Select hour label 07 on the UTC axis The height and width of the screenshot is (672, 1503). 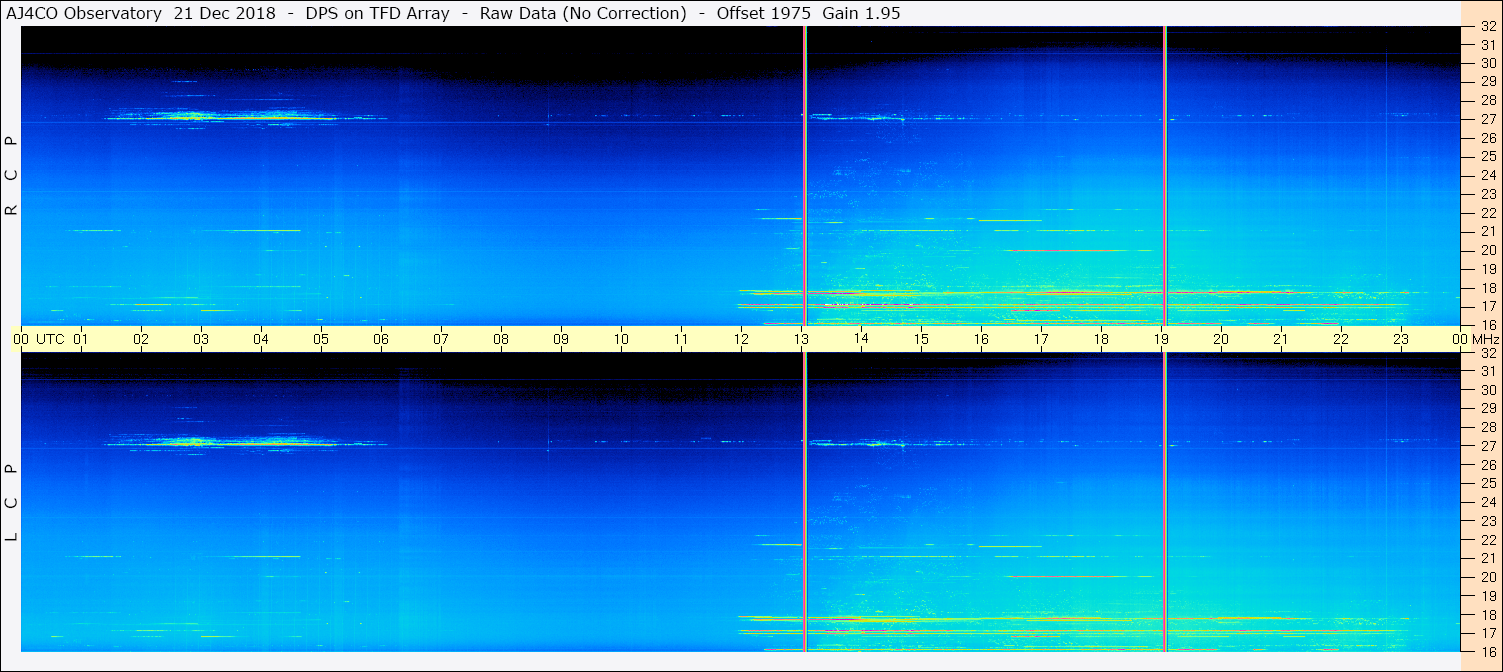click(x=441, y=339)
